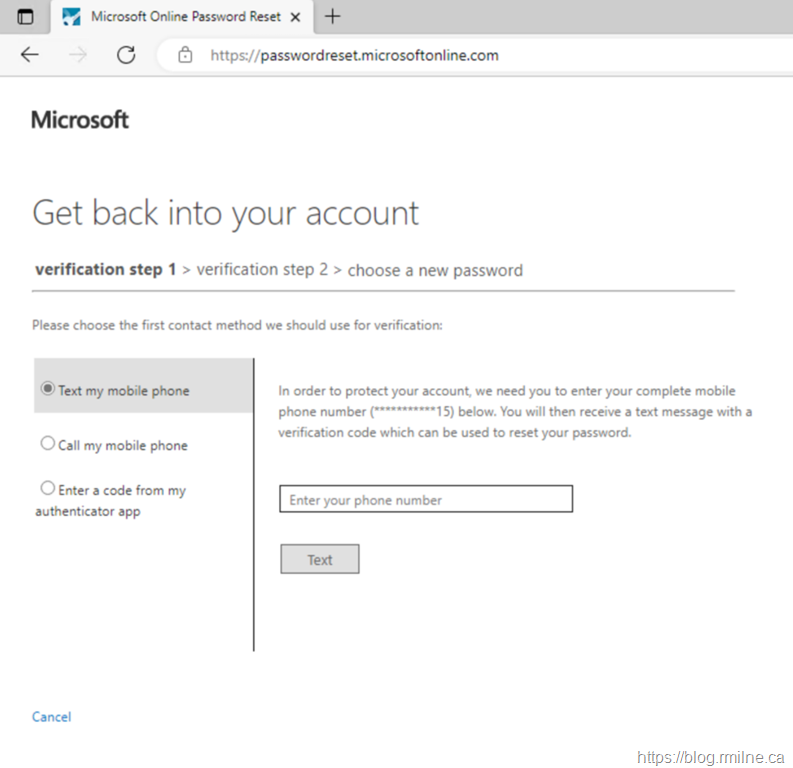The image size is (793, 768).
Task: Click the Cancel link
Action: (51, 716)
